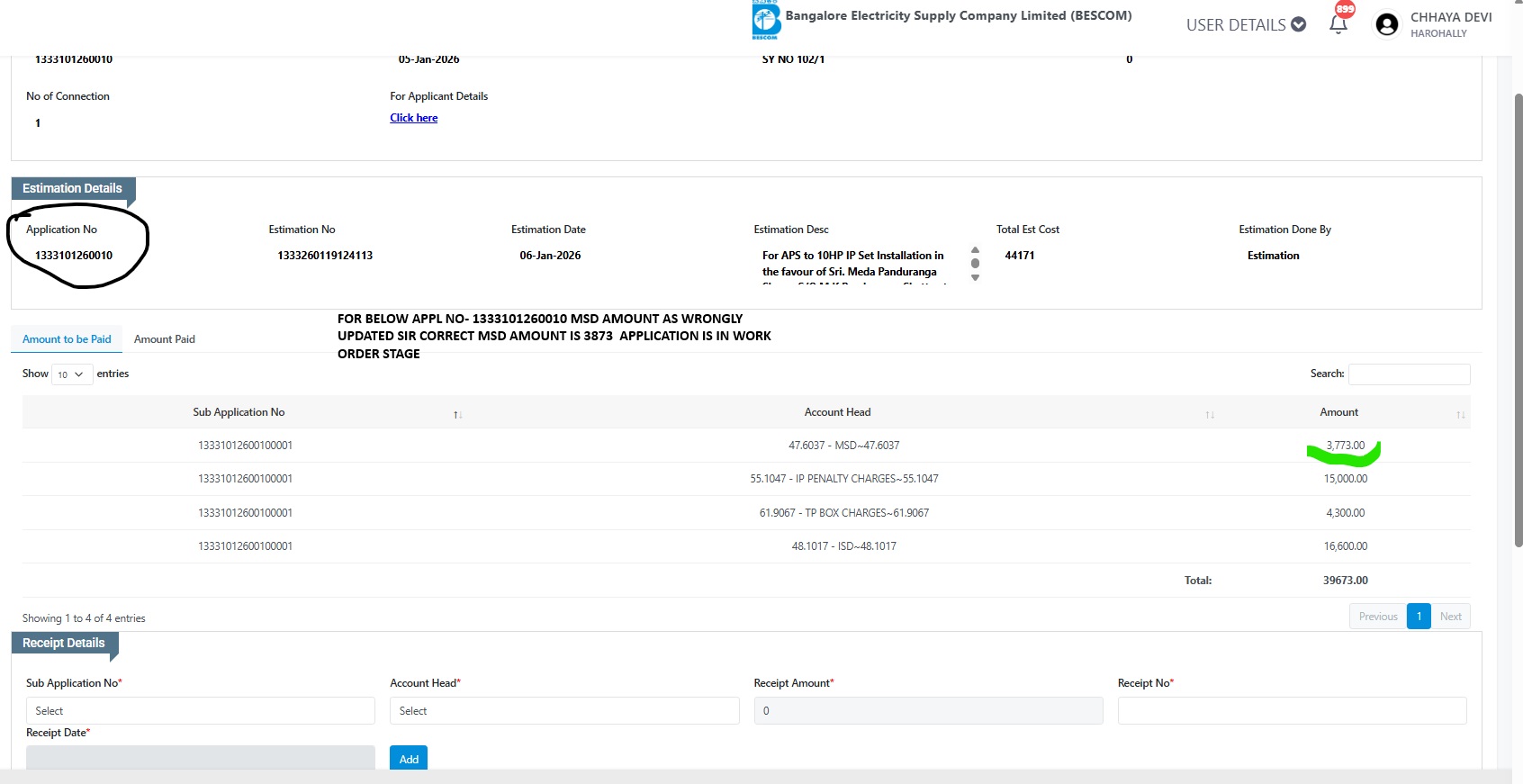The width and height of the screenshot is (1523, 784).
Task: Sort by Account Head column arrows
Action: click(x=1210, y=414)
